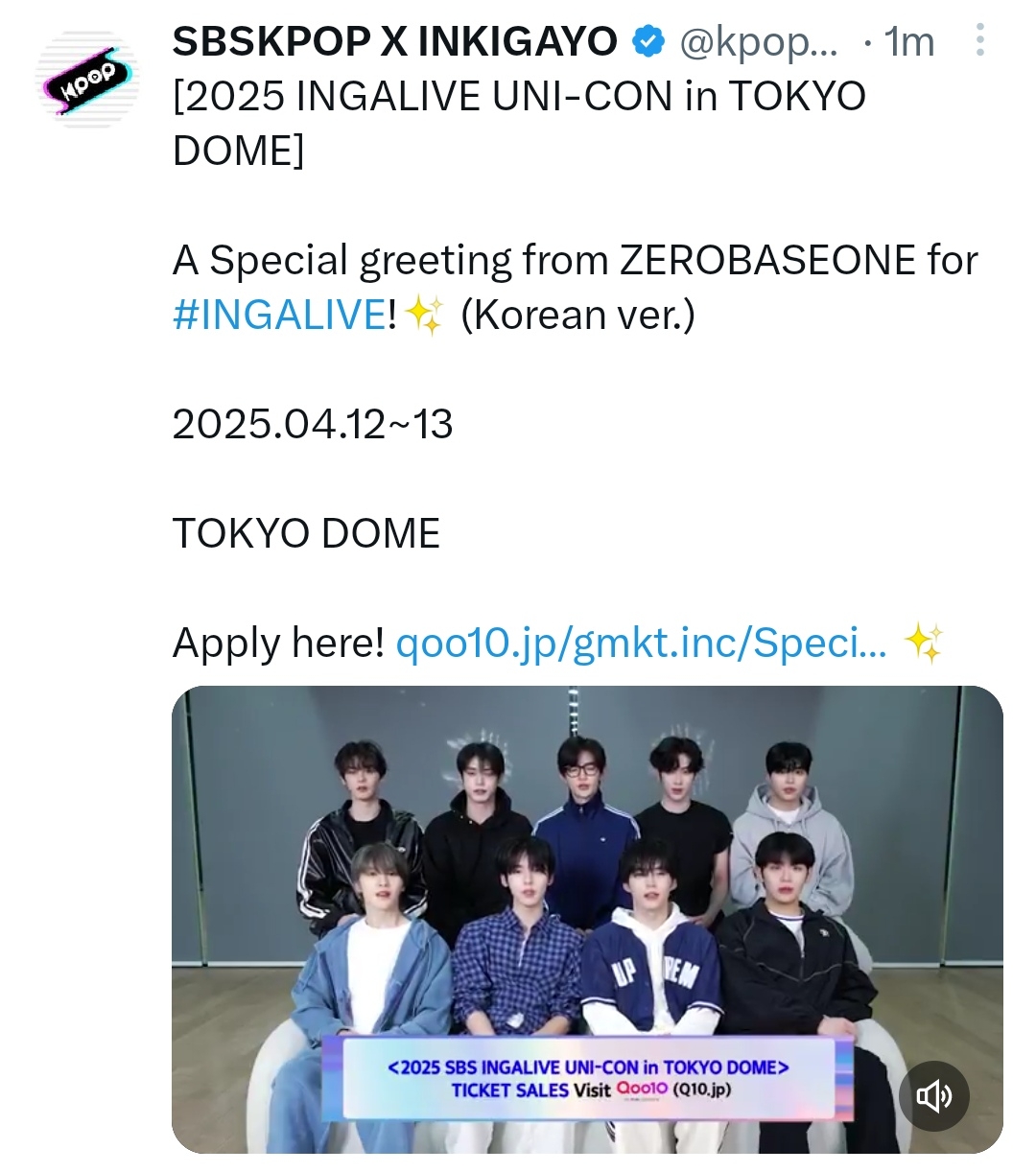The image size is (1036, 1172).
Task: Click the standalone TOKYO DOME text line
Action: [306, 533]
